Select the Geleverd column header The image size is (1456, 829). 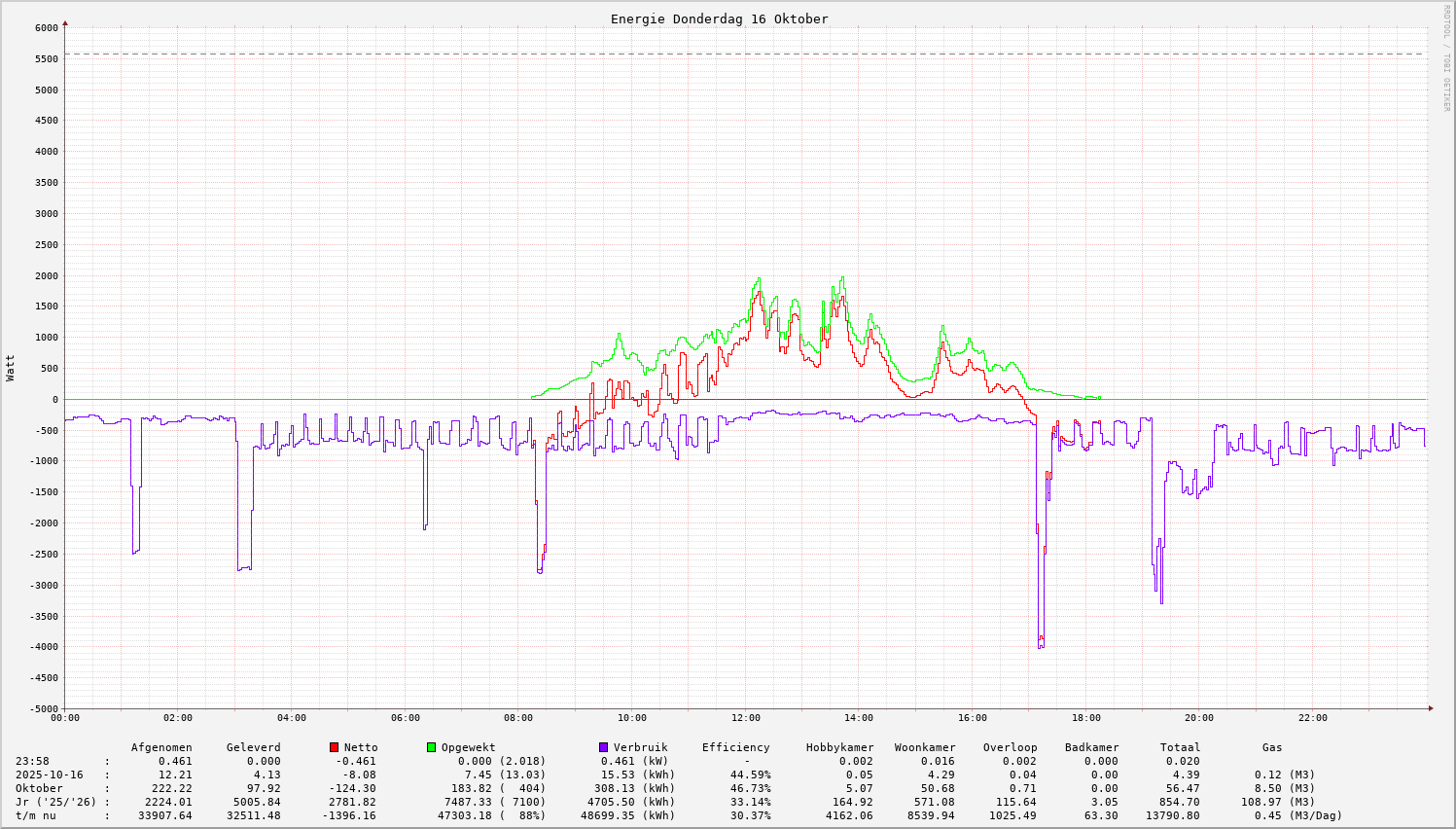coord(253,747)
